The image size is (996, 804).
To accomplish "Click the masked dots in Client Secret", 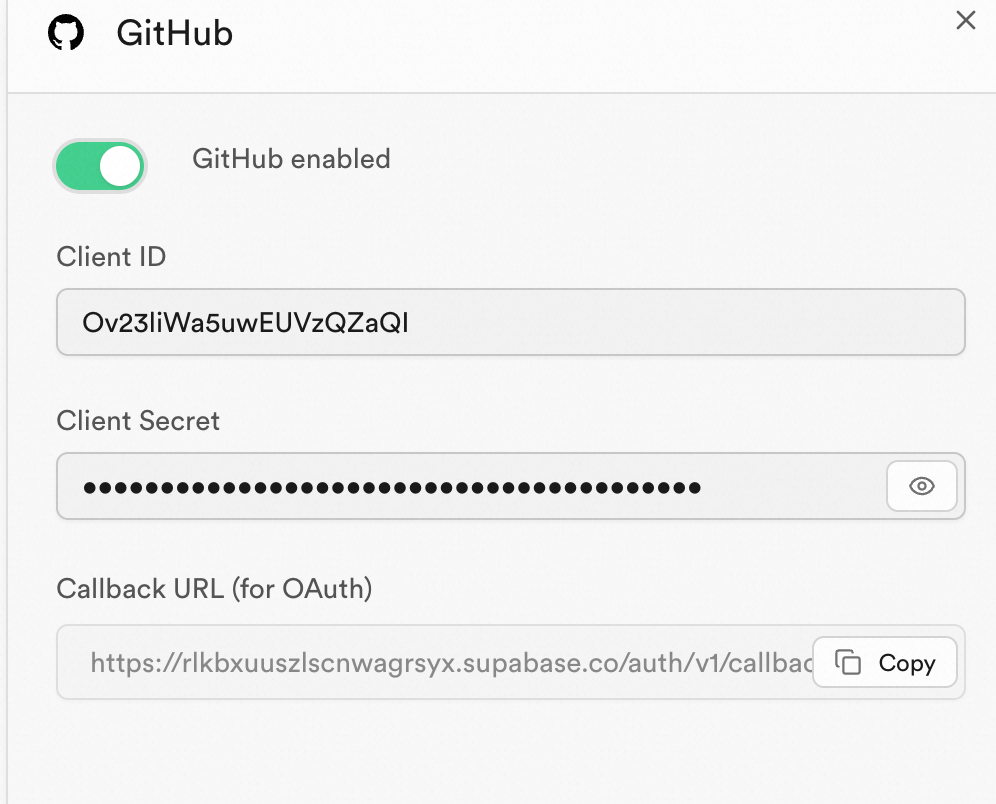I will (x=392, y=488).
